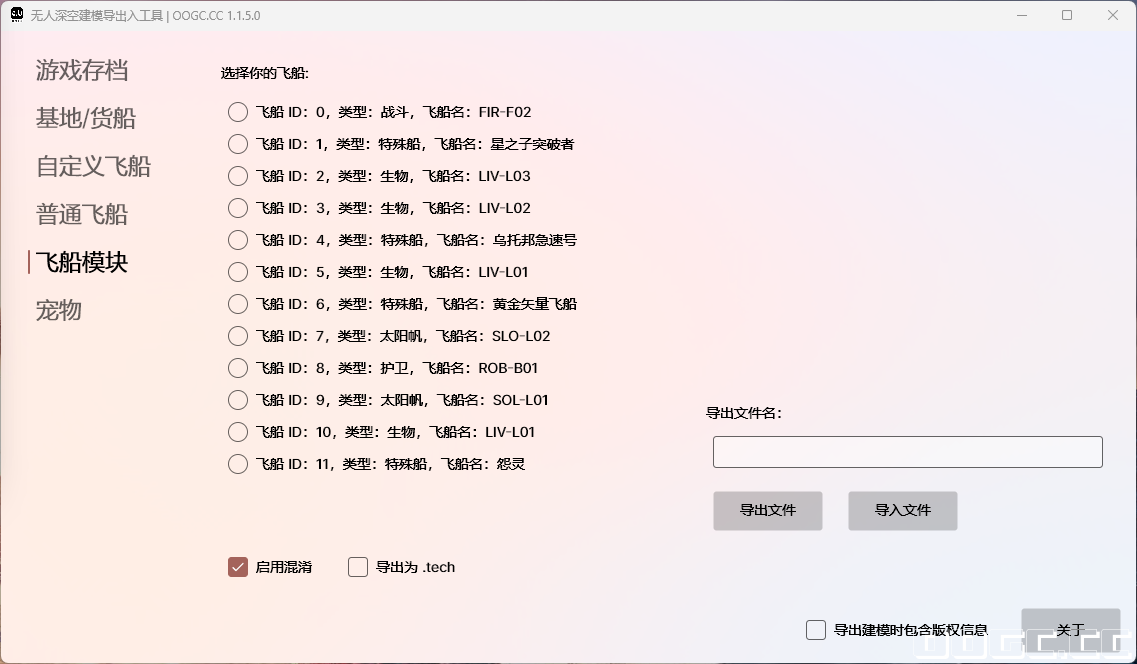Screen dimensions: 1137x664
Task: Click the 导出文件 button
Action: [767, 510]
